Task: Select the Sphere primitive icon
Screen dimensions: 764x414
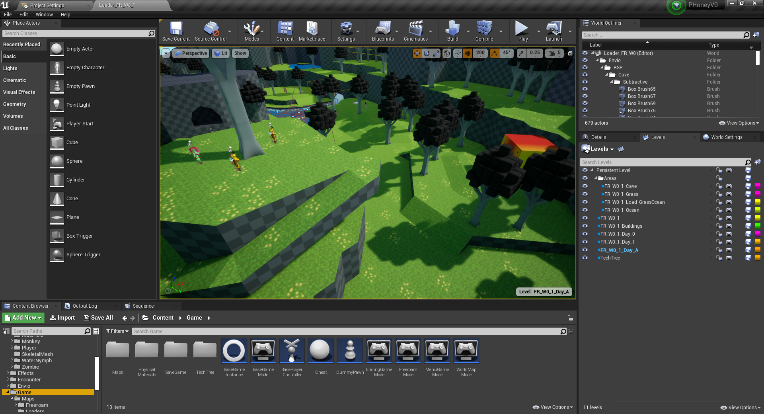Action: click(57, 161)
